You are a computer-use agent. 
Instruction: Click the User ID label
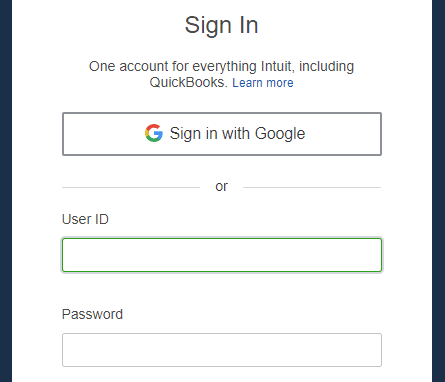point(85,219)
